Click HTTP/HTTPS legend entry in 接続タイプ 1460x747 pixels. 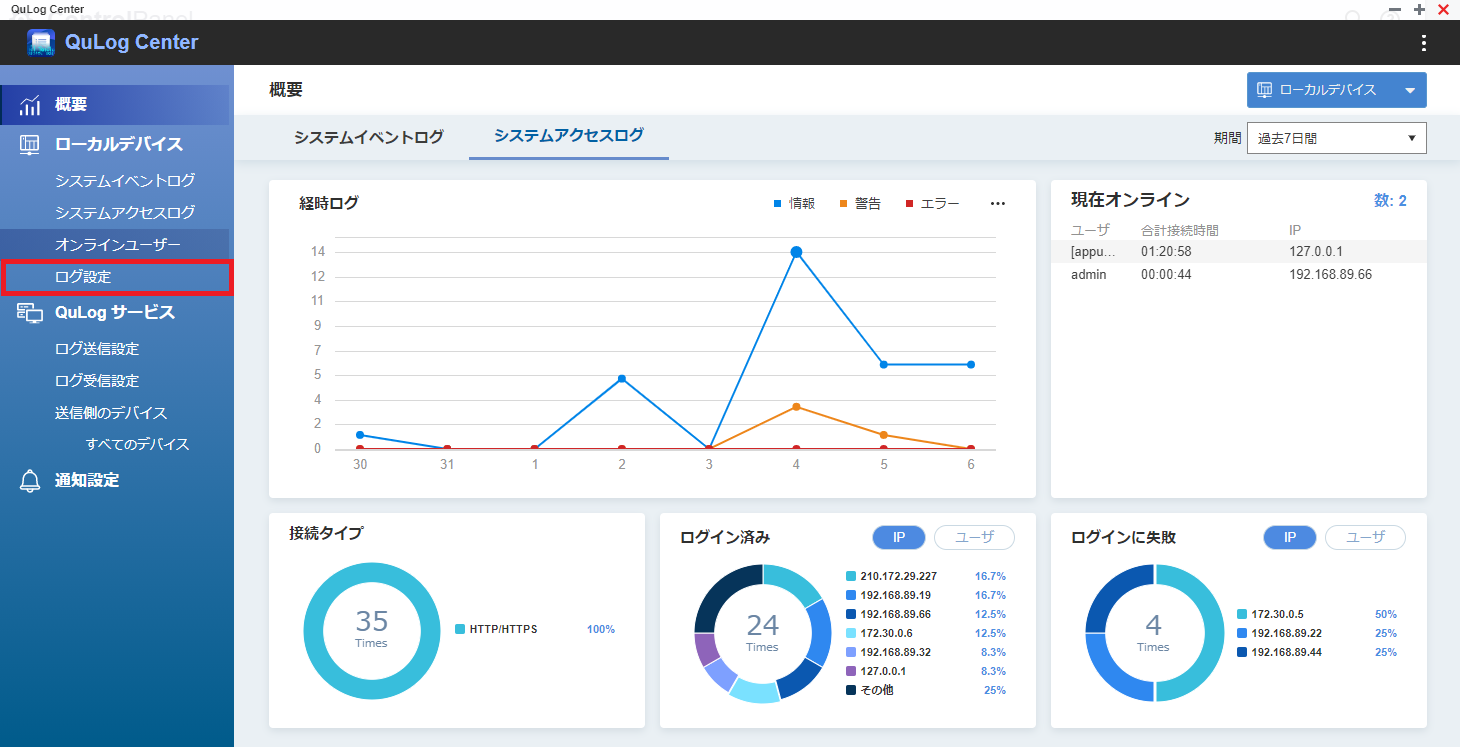tap(497, 630)
